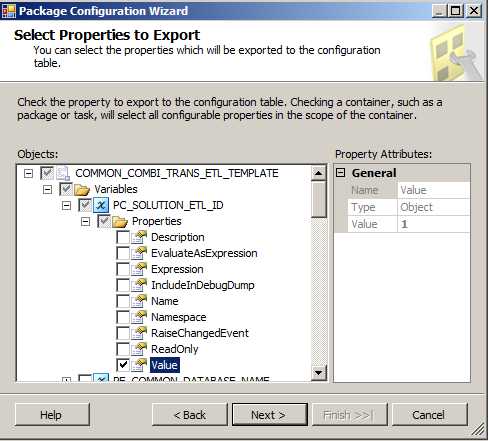This screenshot has height=441, width=488.
Task: Select the Namespace tree item
Action: click(179, 317)
